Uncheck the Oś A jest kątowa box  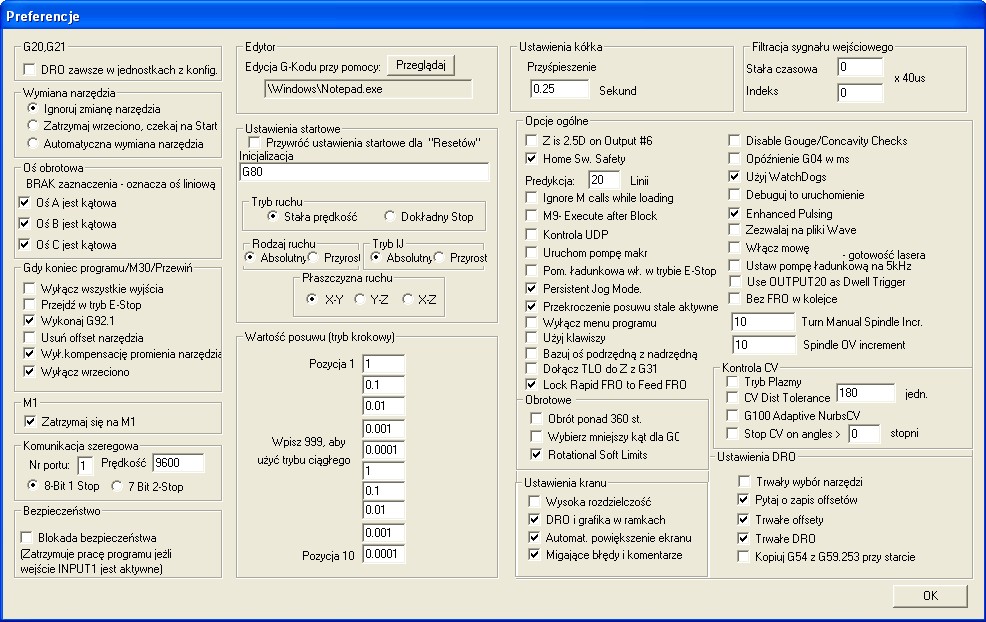pyautogui.click(x=25, y=203)
